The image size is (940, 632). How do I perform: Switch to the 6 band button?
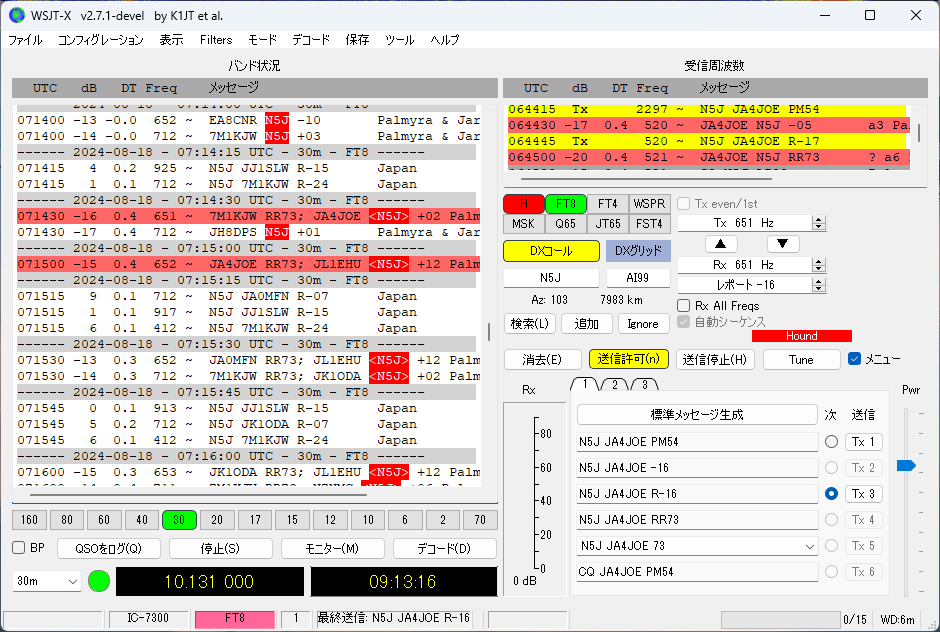[x=405, y=520]
